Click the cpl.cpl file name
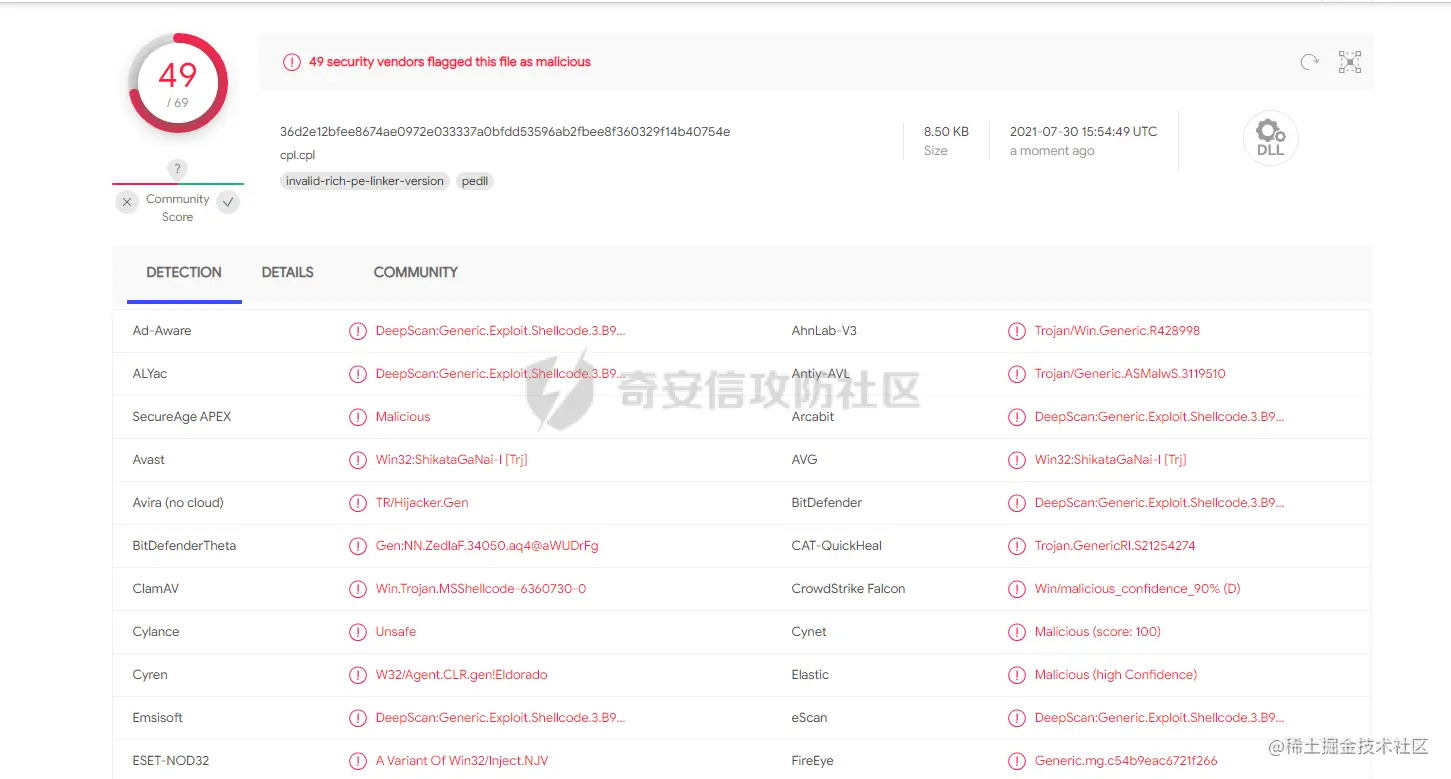Screen dimensions: 1451x779 click(x=298, y=156)
